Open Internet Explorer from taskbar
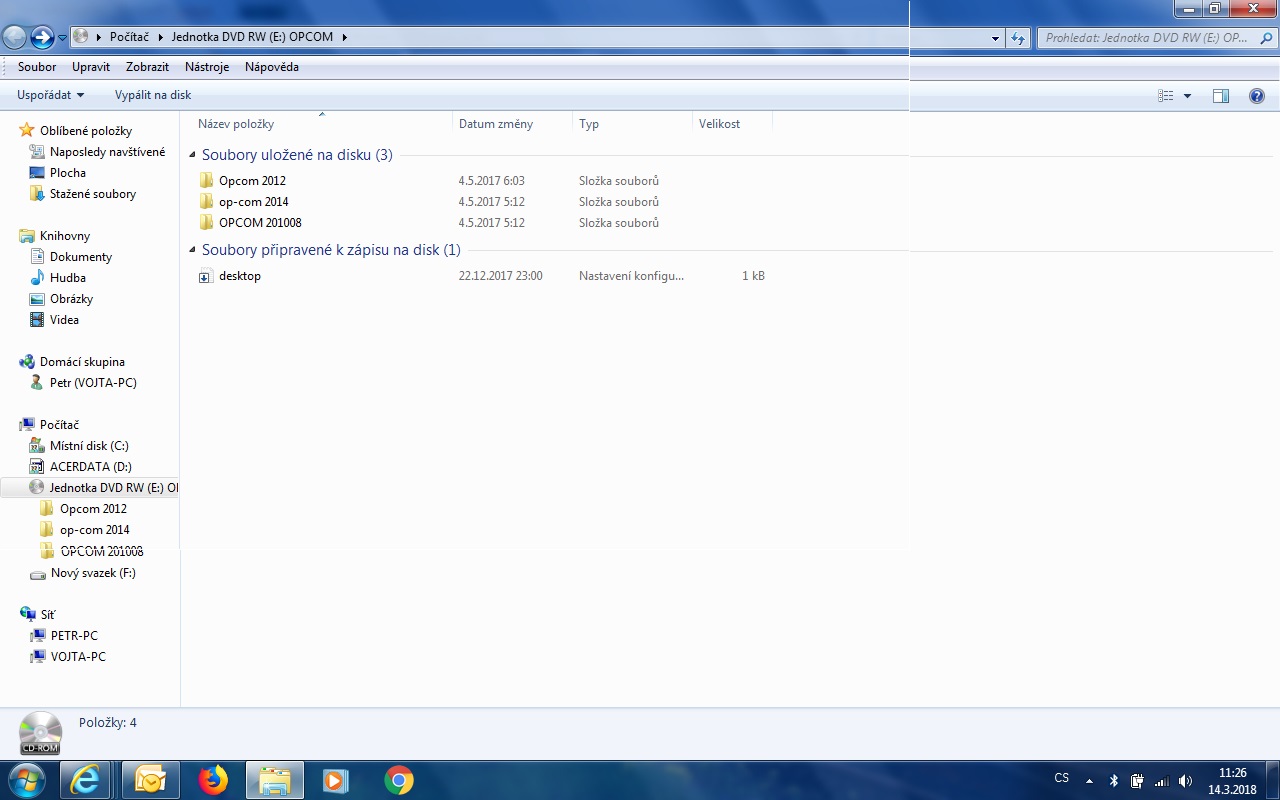The width and height of the screenshot is (1280, 800). pyautogui.click(x=85, y=780)
